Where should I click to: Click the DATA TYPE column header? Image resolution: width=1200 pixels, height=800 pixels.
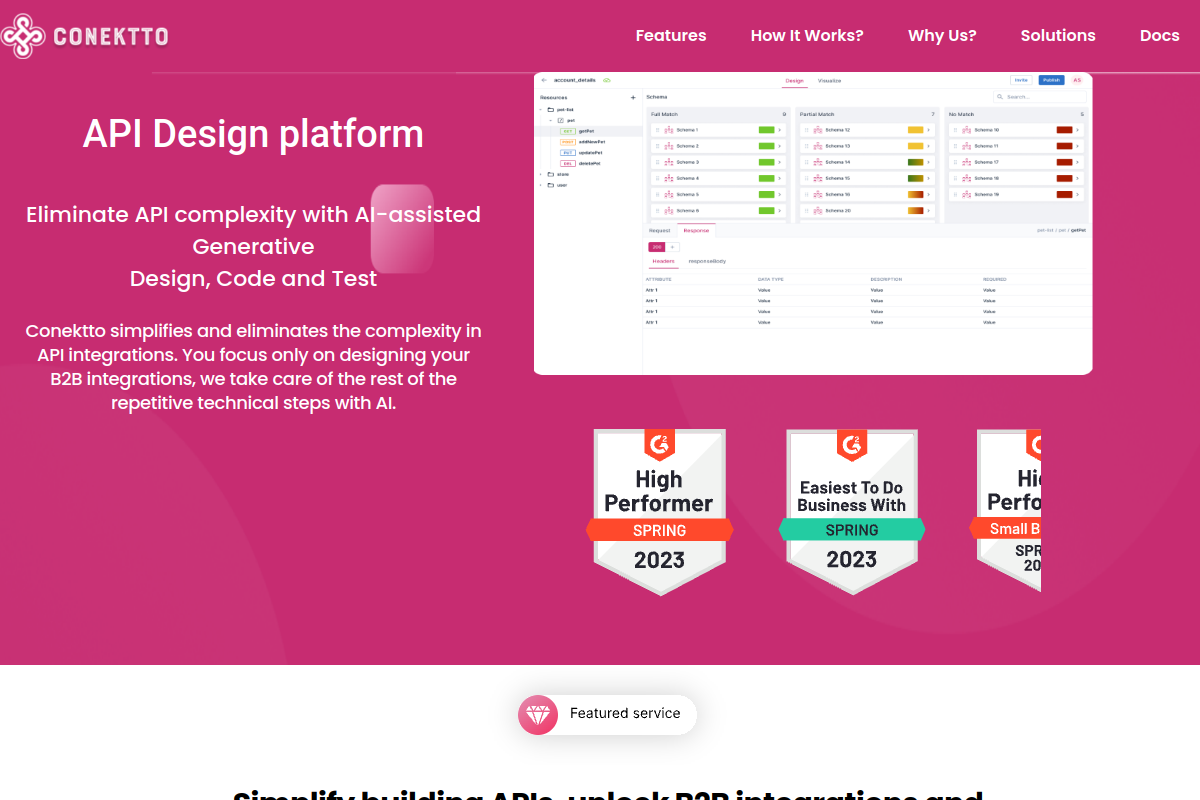click(771, 279)
